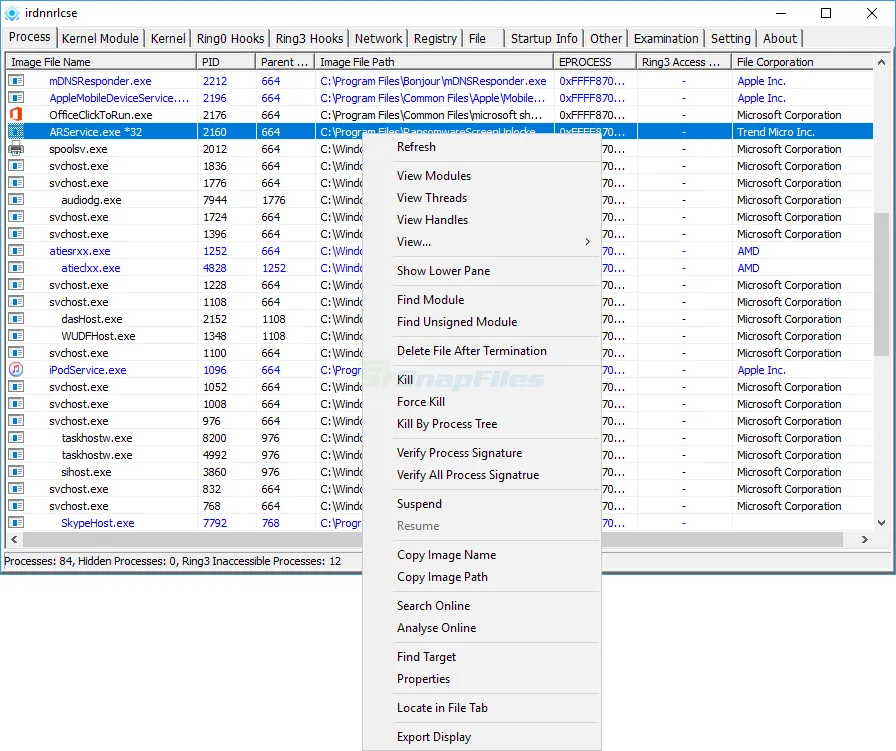The height and width of the screenshot is (751, 896).
Task: Click the iPodService.exe iTunes icon
Action: [x=17, y=369]
